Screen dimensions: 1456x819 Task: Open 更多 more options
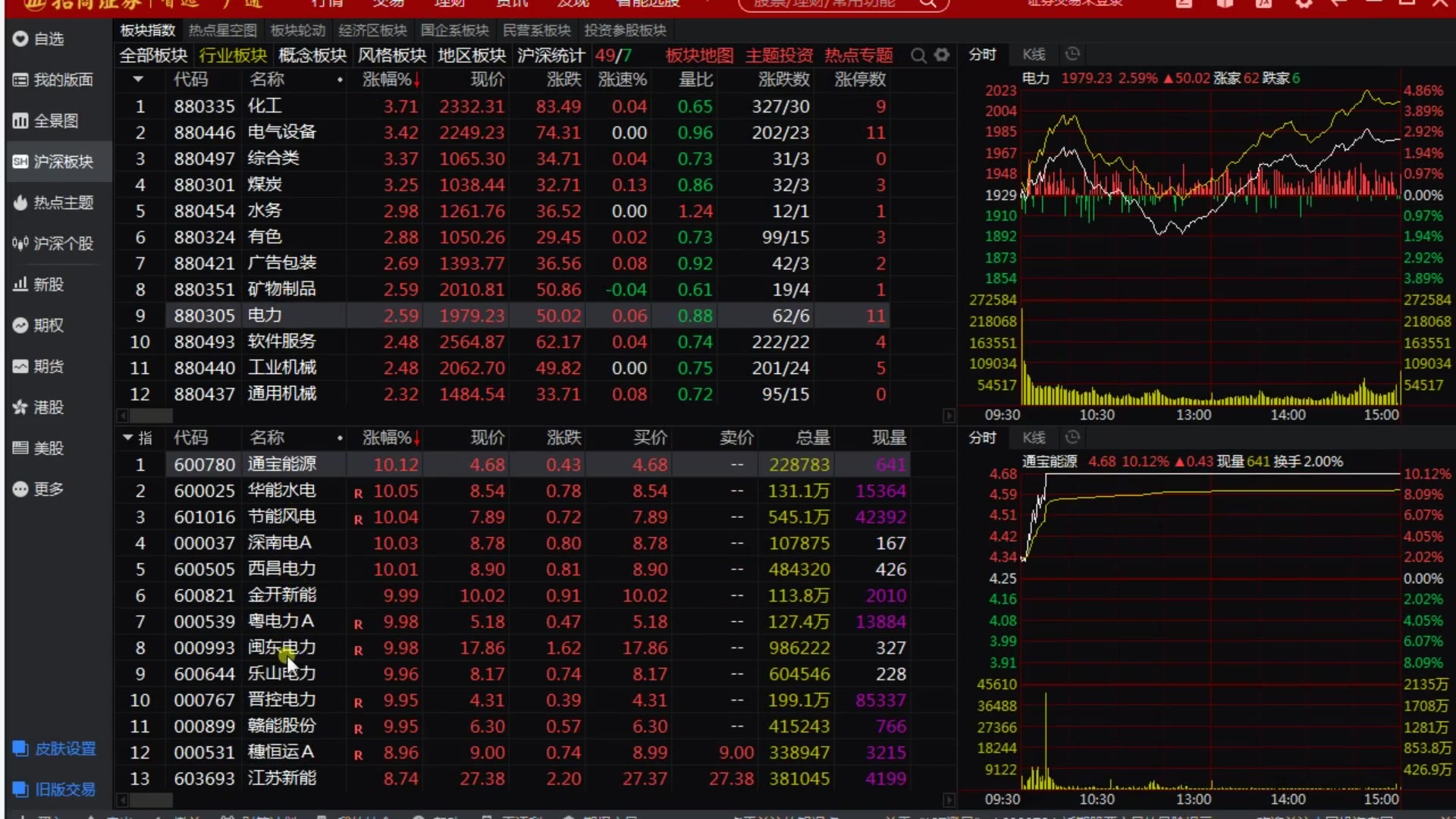click(x=39, y=489)
